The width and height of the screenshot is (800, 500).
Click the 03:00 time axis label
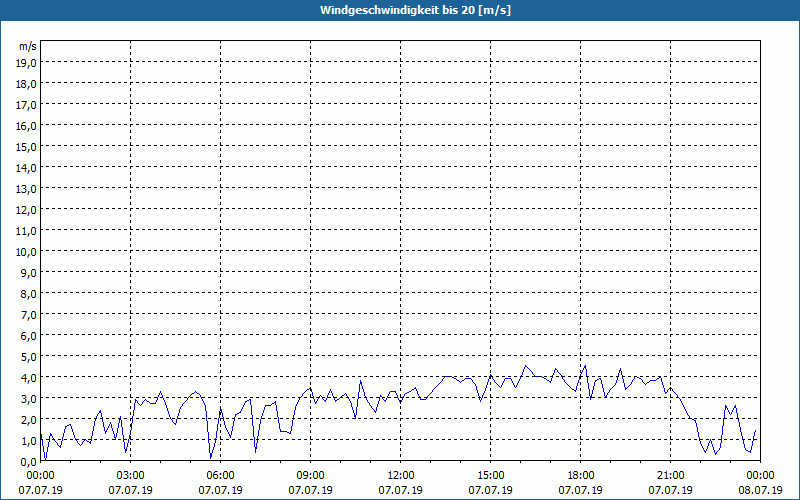pyautogui.click(x=131, y=476)
